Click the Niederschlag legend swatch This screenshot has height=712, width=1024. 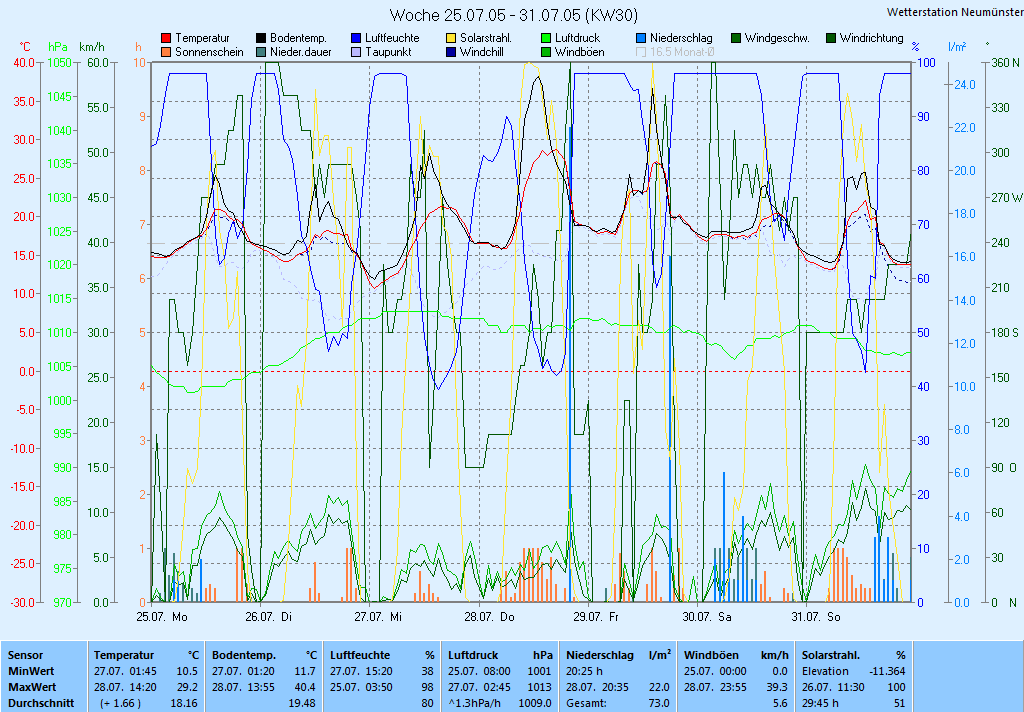(x=641, y=38)
